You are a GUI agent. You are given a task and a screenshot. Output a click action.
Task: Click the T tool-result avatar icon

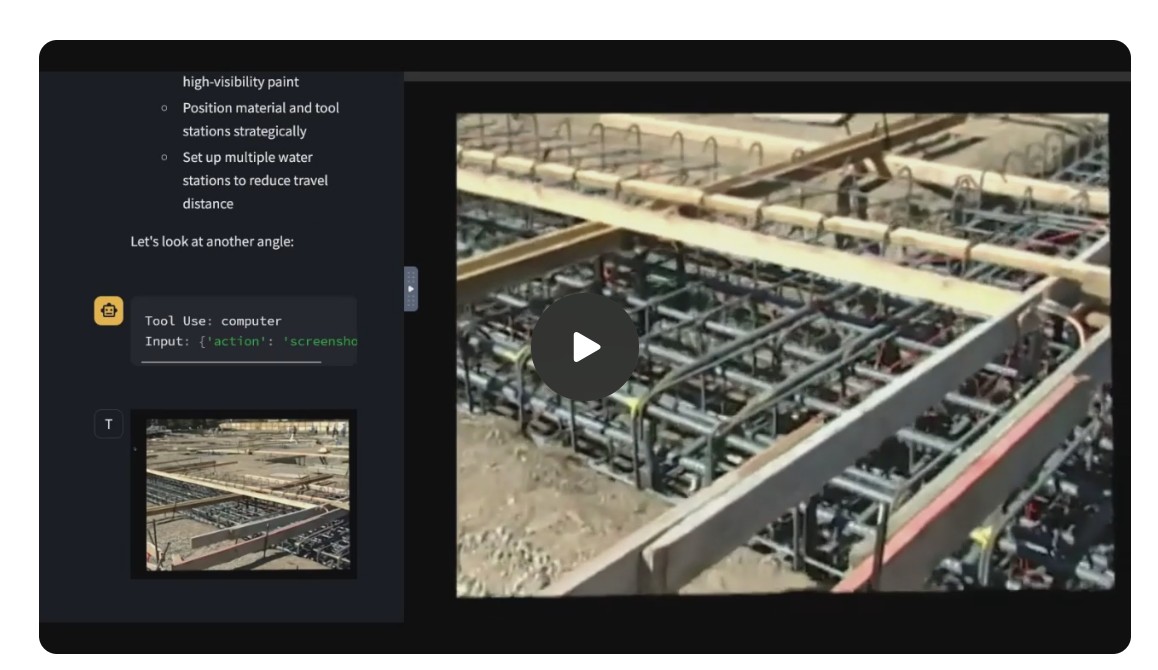click(109, 424)
